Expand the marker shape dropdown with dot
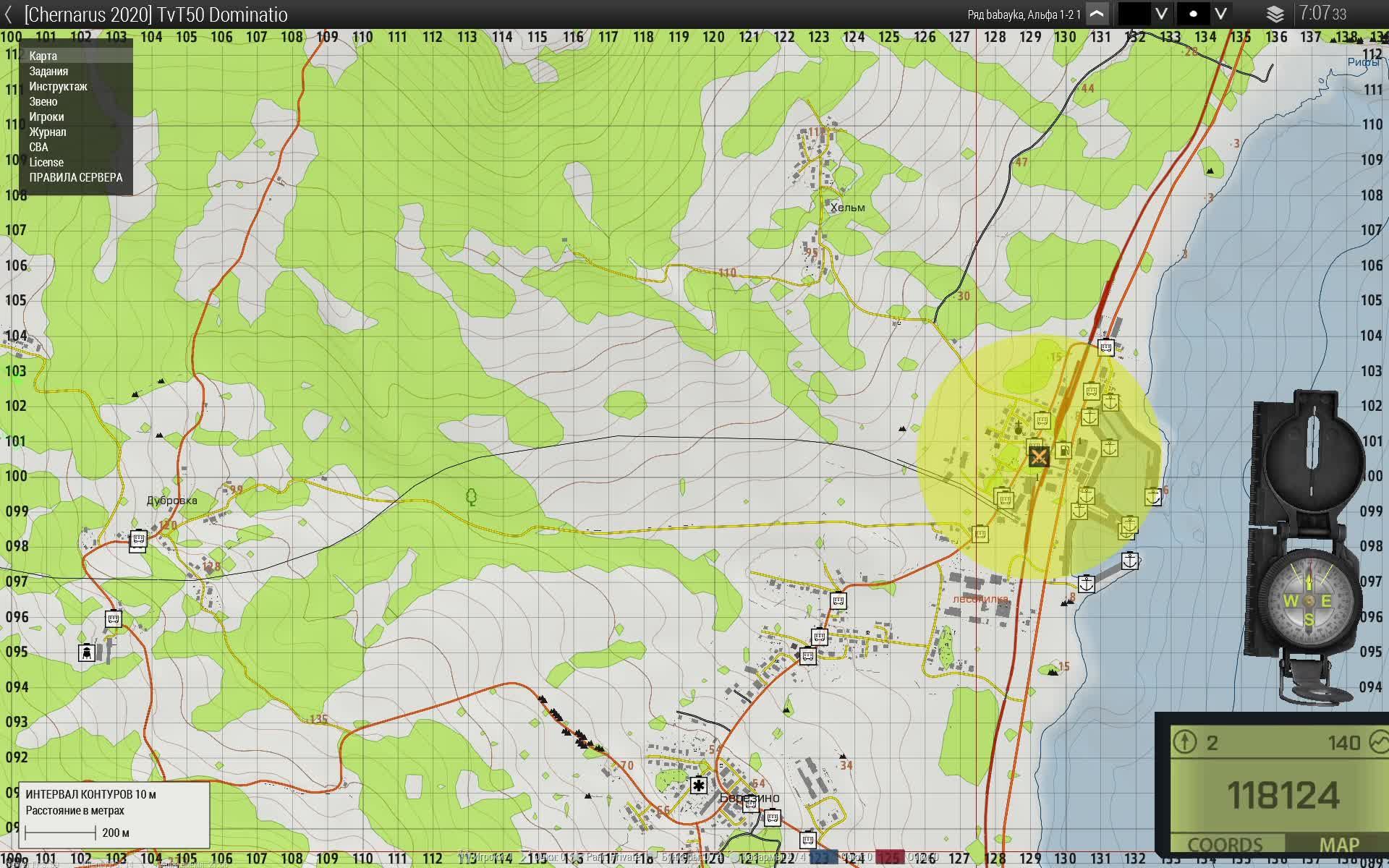Image resolution: width=1389 pixels, height=868 pixels. (x=1193, y=14)
